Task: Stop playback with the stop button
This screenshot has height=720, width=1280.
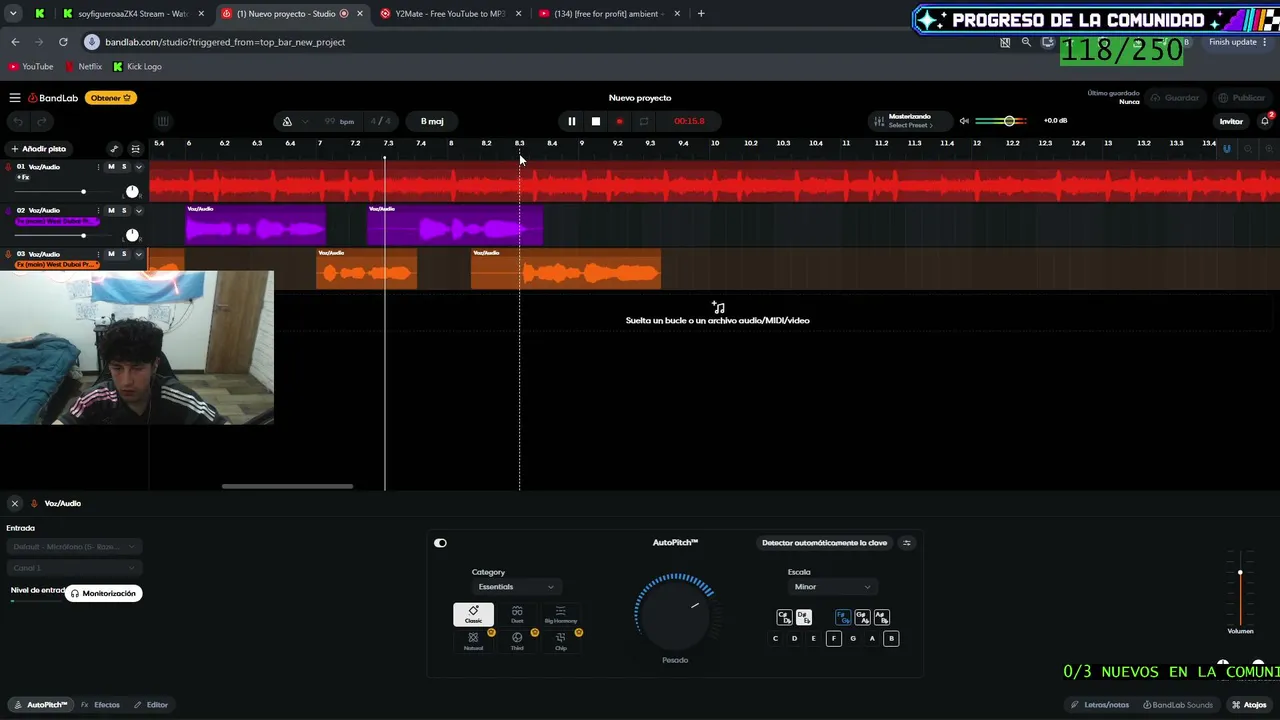Action: (x=595, y=121)
